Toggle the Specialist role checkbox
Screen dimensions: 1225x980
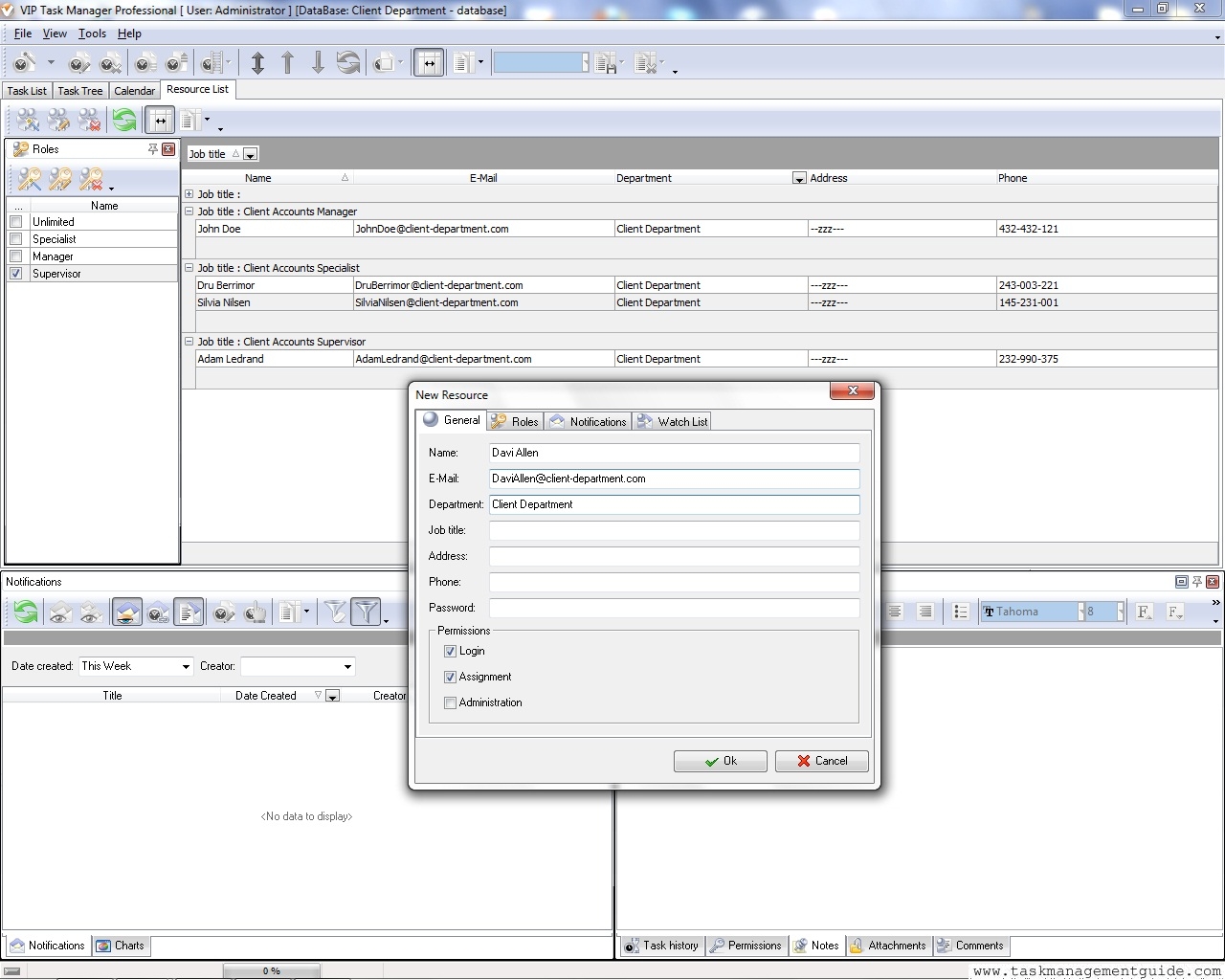point(15,239)
